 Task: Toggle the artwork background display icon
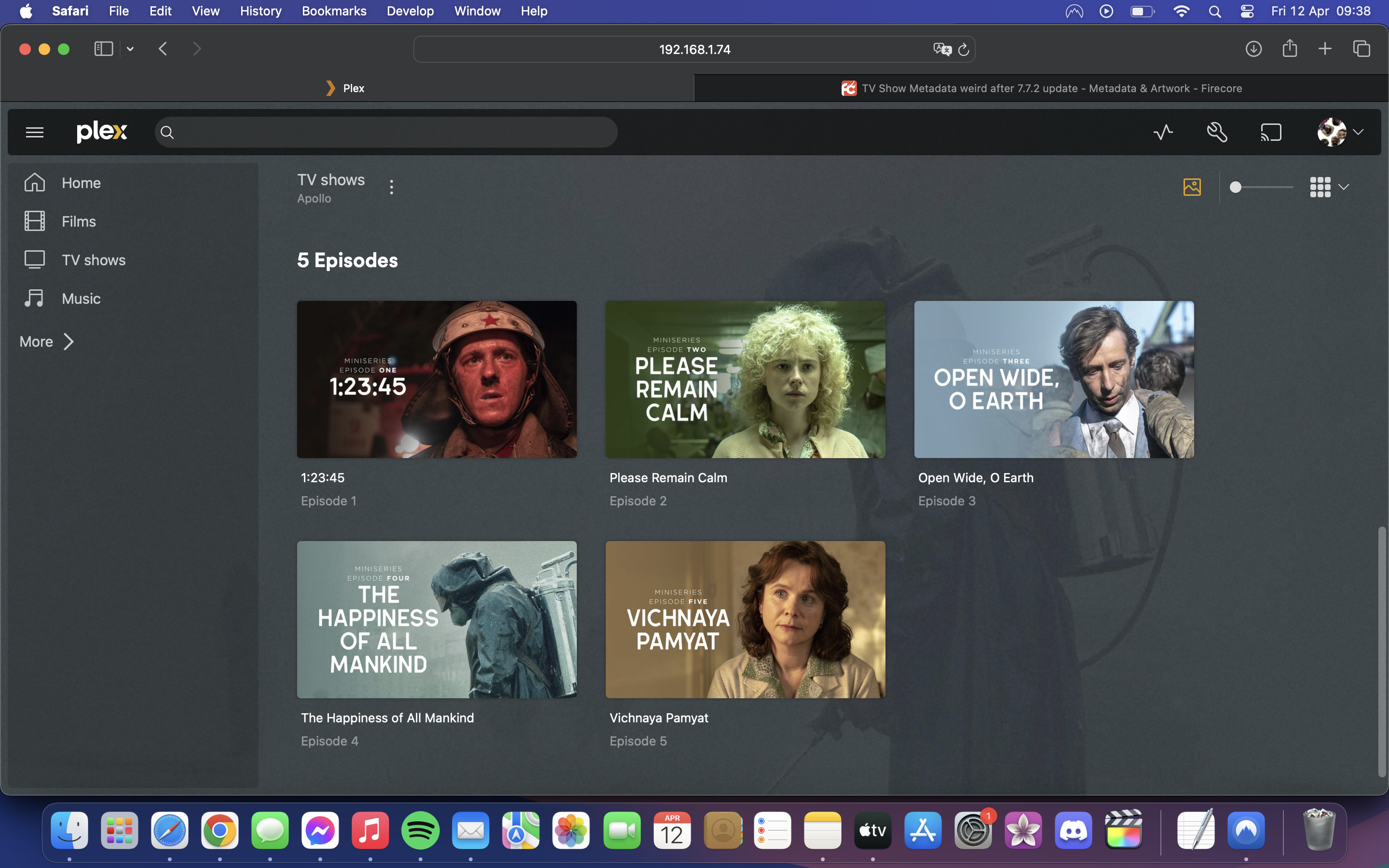[1192, 187]
